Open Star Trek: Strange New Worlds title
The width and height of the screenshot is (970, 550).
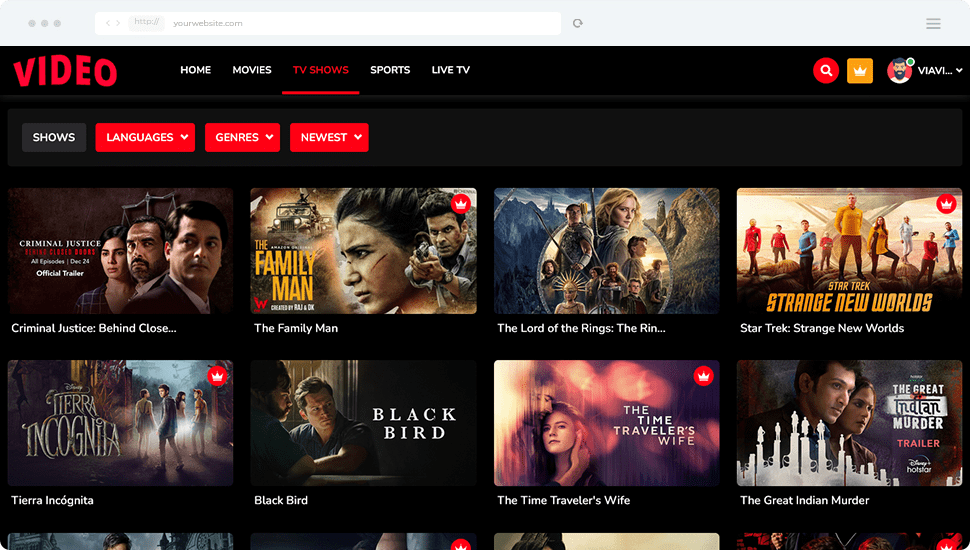coord(822,329)
